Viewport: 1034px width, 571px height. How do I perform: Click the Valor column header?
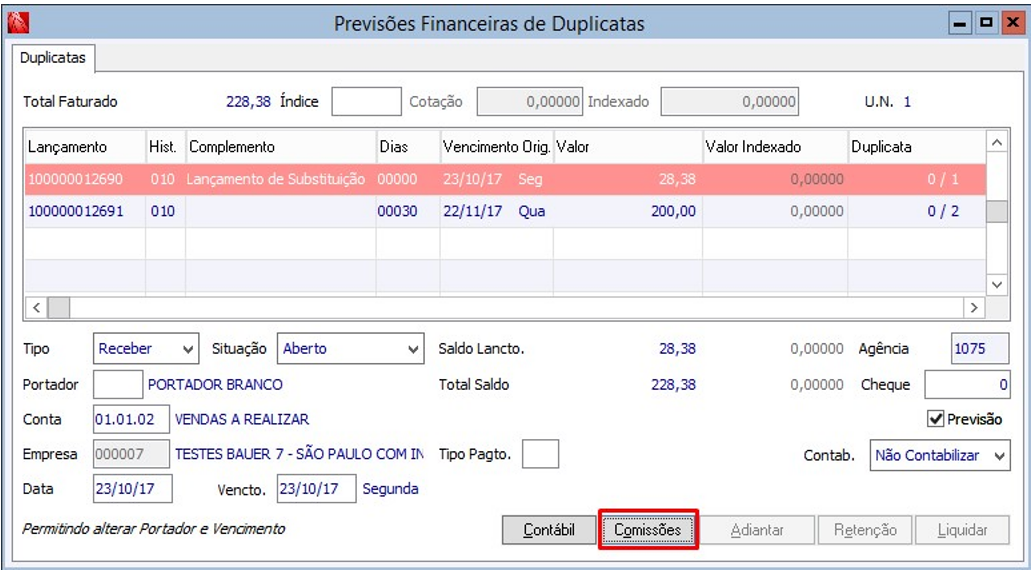pyautogui.click(x=628, y=146)
